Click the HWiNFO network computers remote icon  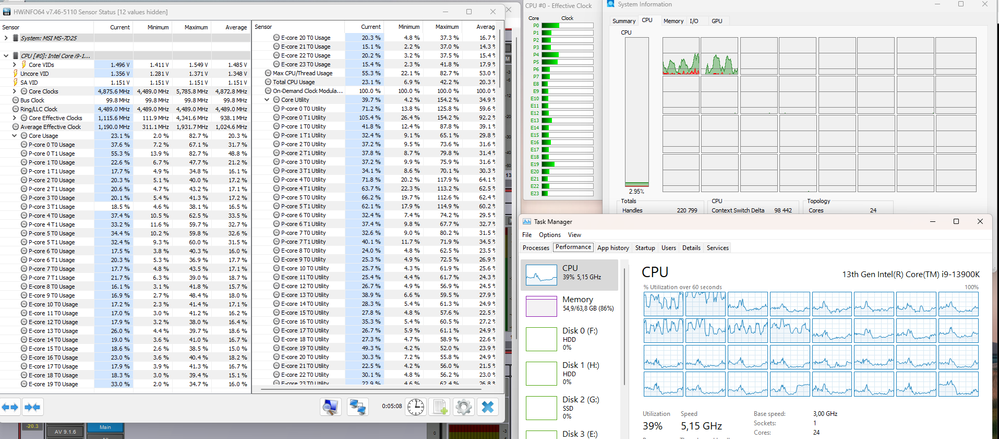[x=359, y=406]
